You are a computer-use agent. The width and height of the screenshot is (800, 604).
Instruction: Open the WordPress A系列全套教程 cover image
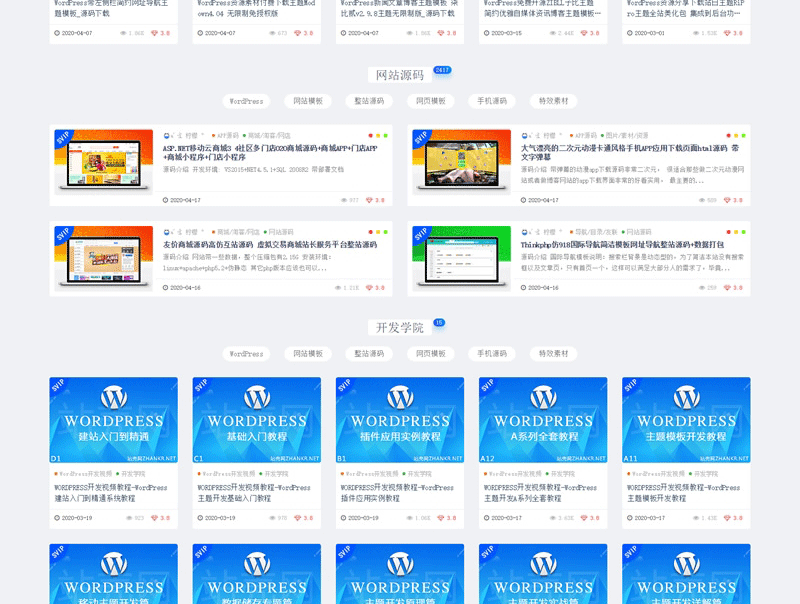(x=543, y=420)
